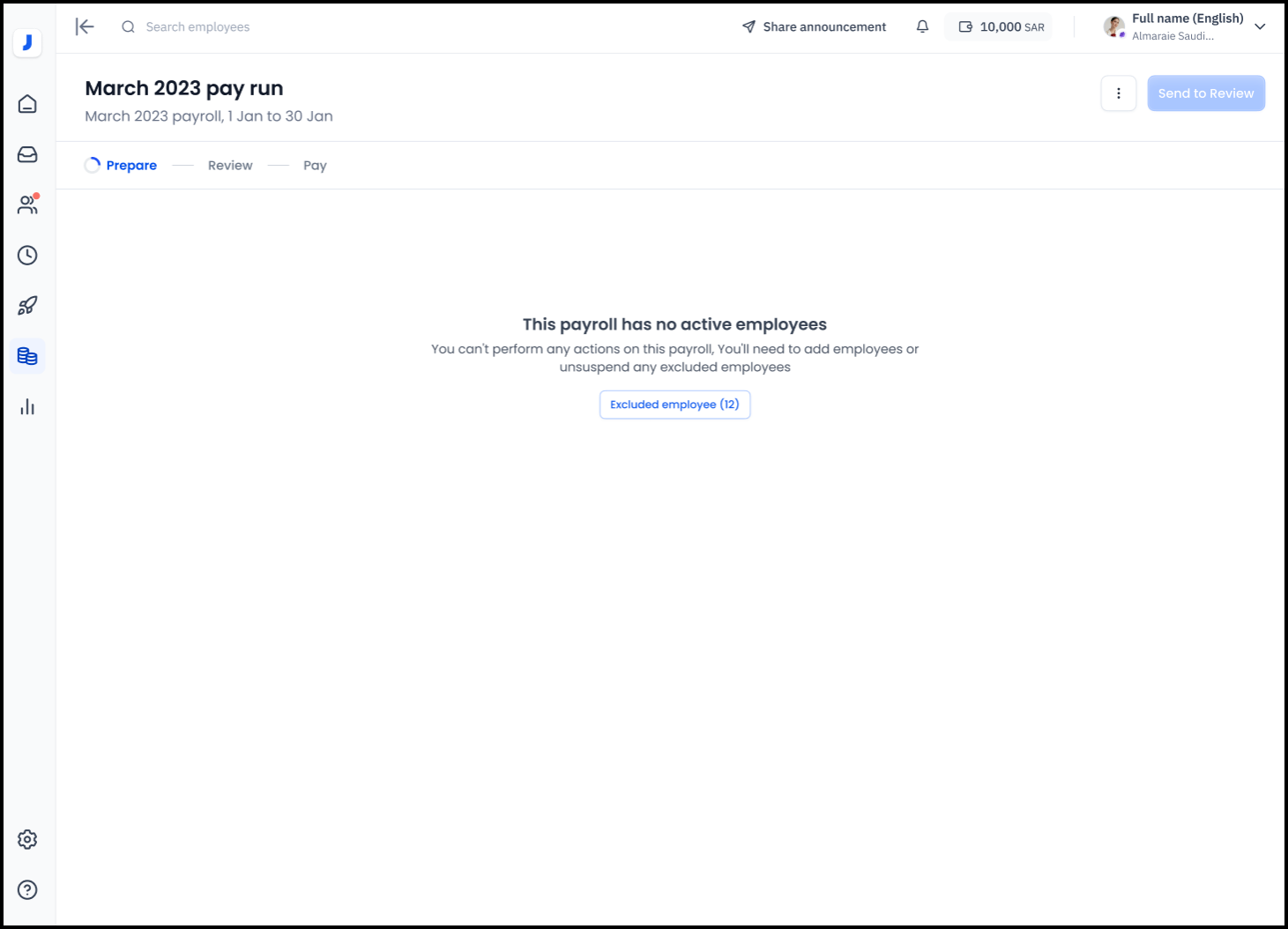This screenshot has width=1288, height=929.
Task: Click the Send to Review button
Action: point(1205,93)
